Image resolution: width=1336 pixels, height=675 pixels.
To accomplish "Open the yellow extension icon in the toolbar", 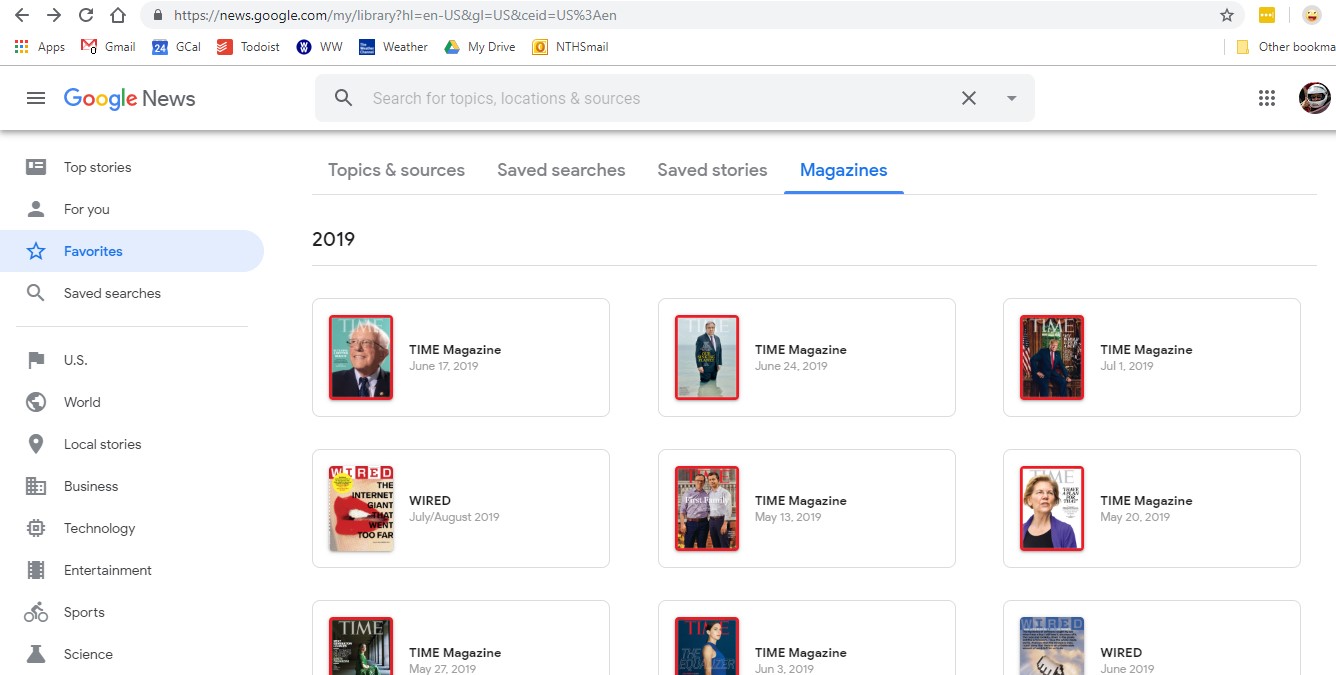I will pyautogui.click(x=1267, y=15).
